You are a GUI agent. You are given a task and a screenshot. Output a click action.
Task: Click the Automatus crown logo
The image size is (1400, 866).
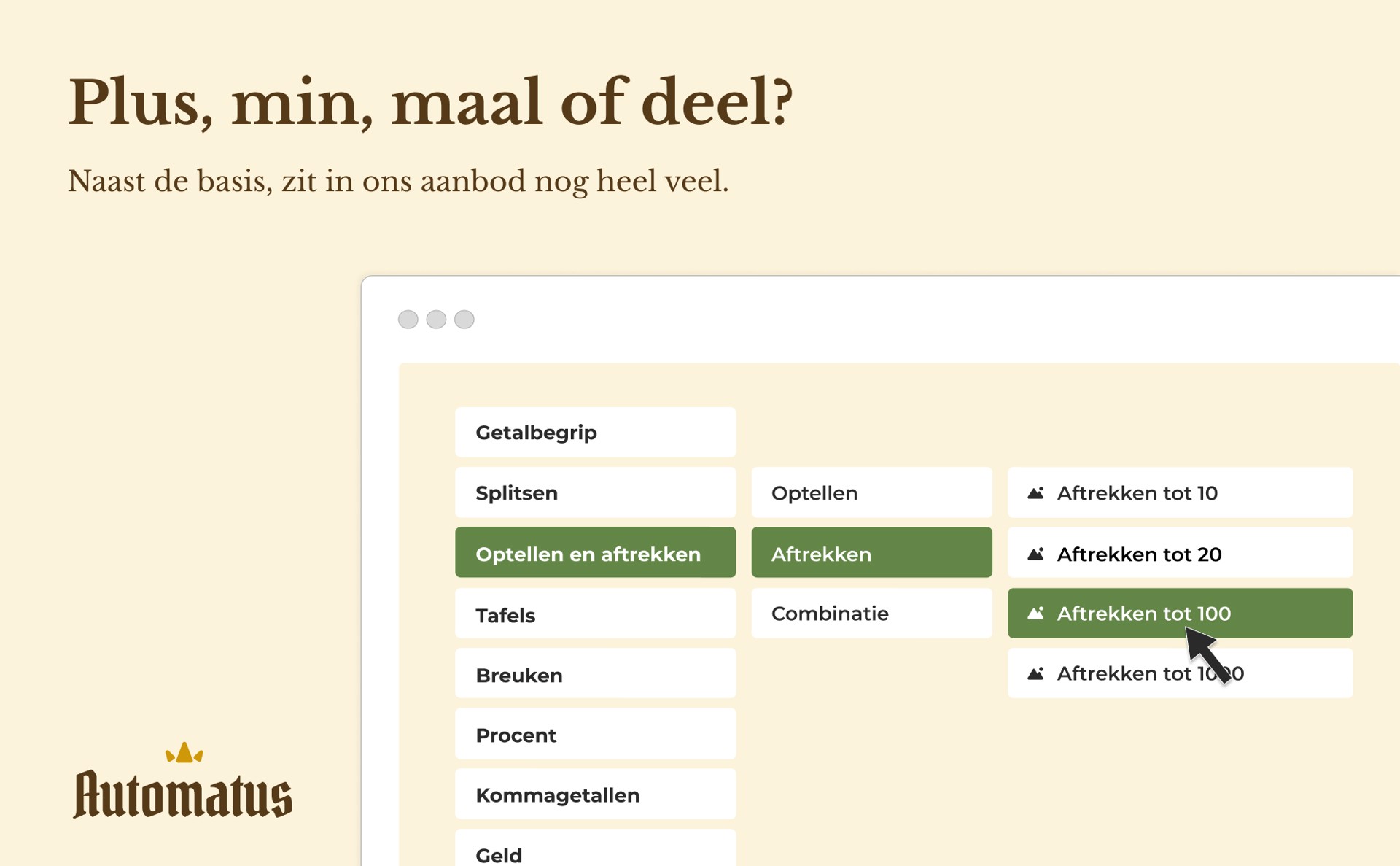[184, 752]
